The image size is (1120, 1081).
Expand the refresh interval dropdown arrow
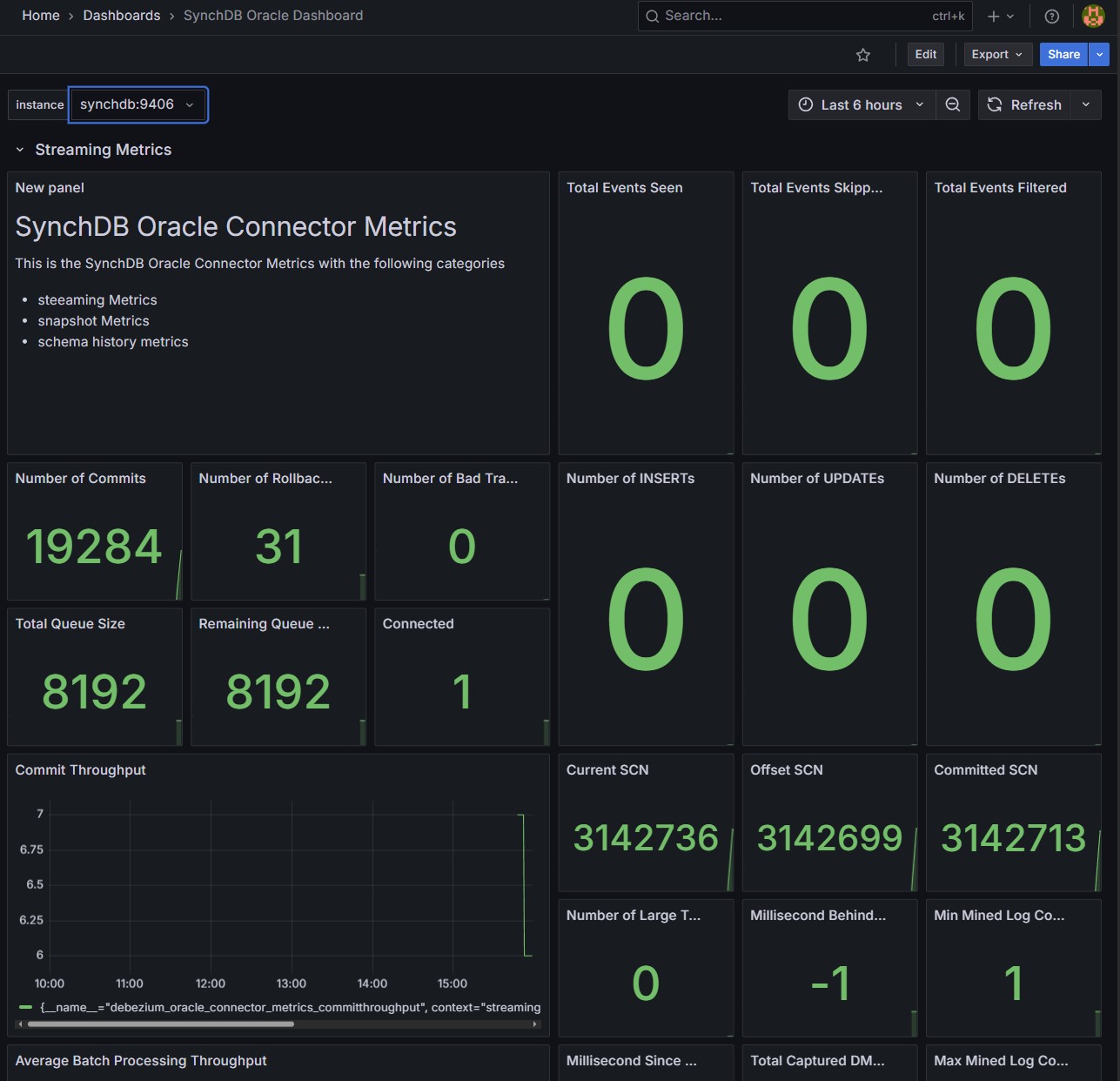pyautogui.click(x=1085, y=104)
